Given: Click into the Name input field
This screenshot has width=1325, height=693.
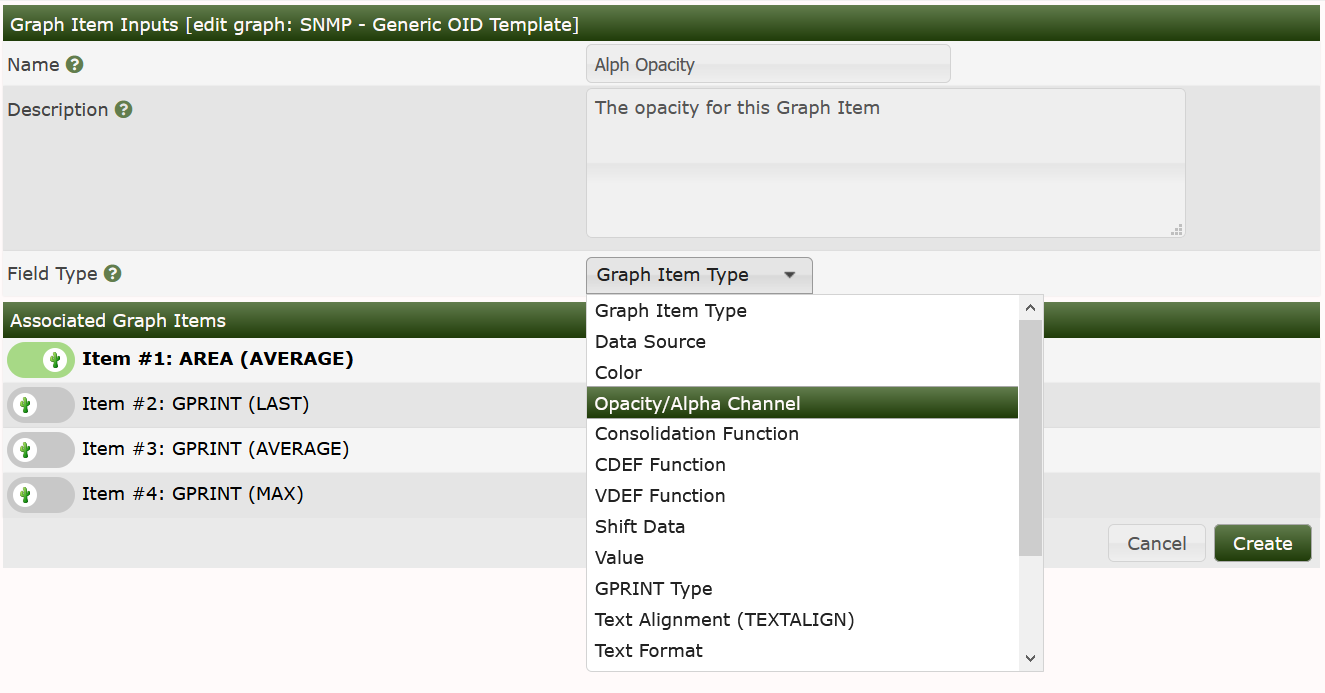Looking at the screenshot, I should [x=767, y=64].
